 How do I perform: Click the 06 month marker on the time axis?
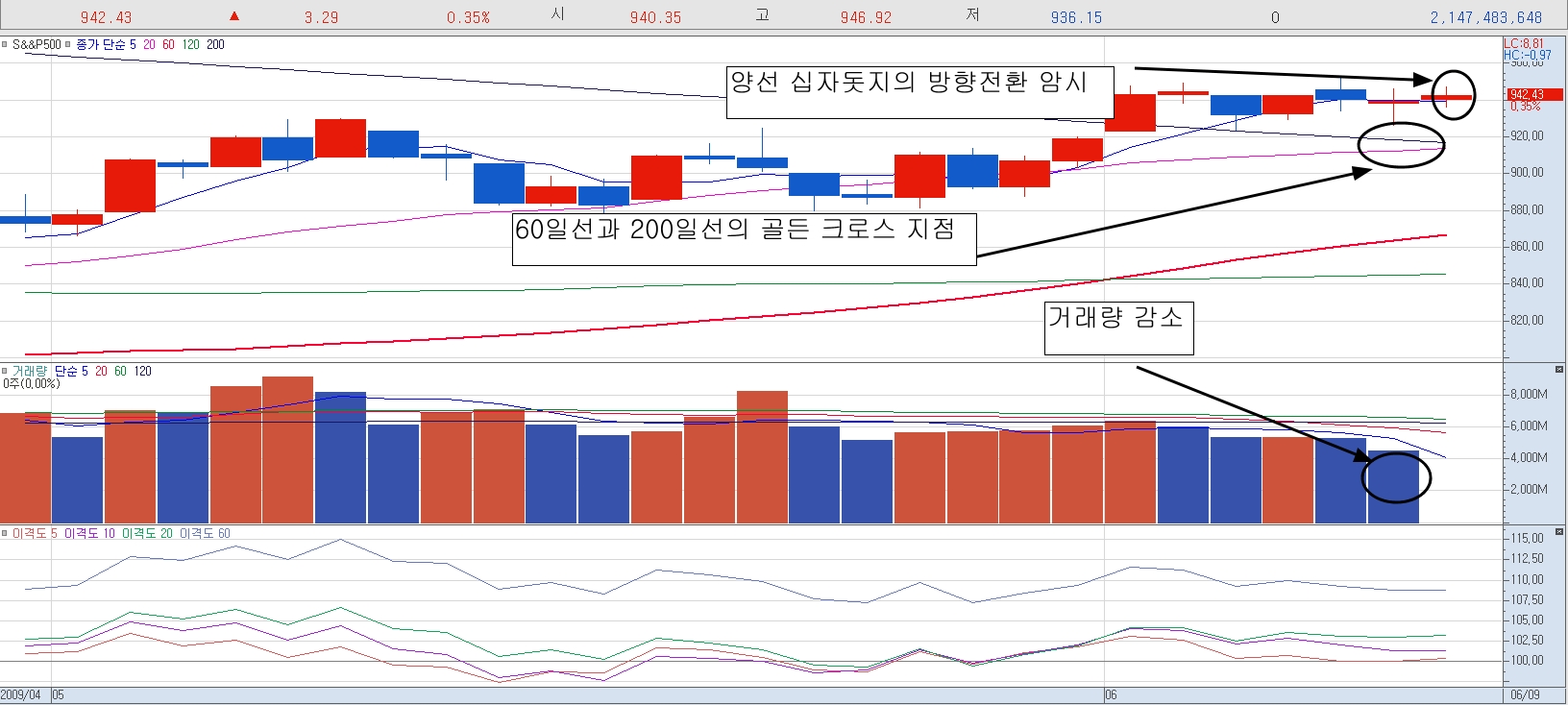[1111, 694]
